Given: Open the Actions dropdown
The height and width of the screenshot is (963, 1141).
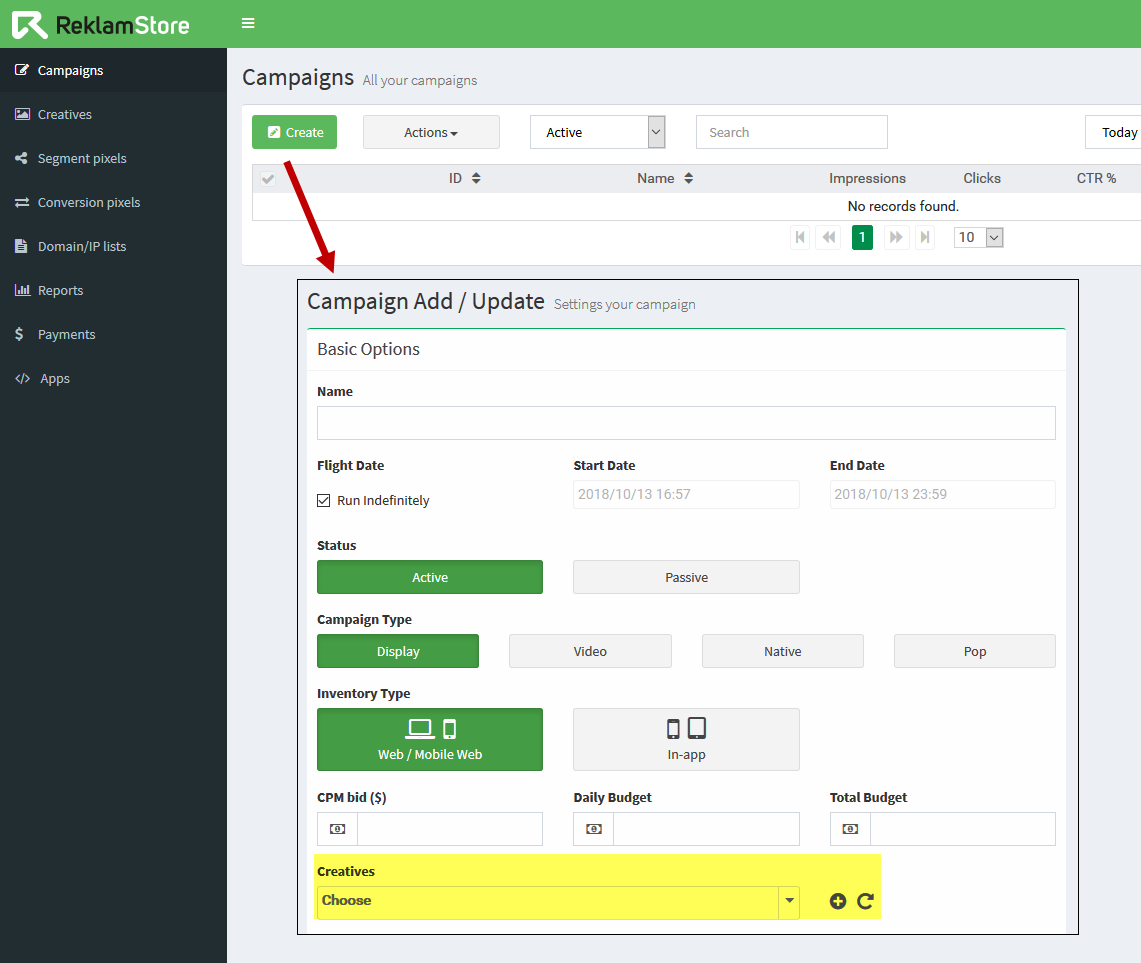Looking at the screenshot, I should click(431, 132).
